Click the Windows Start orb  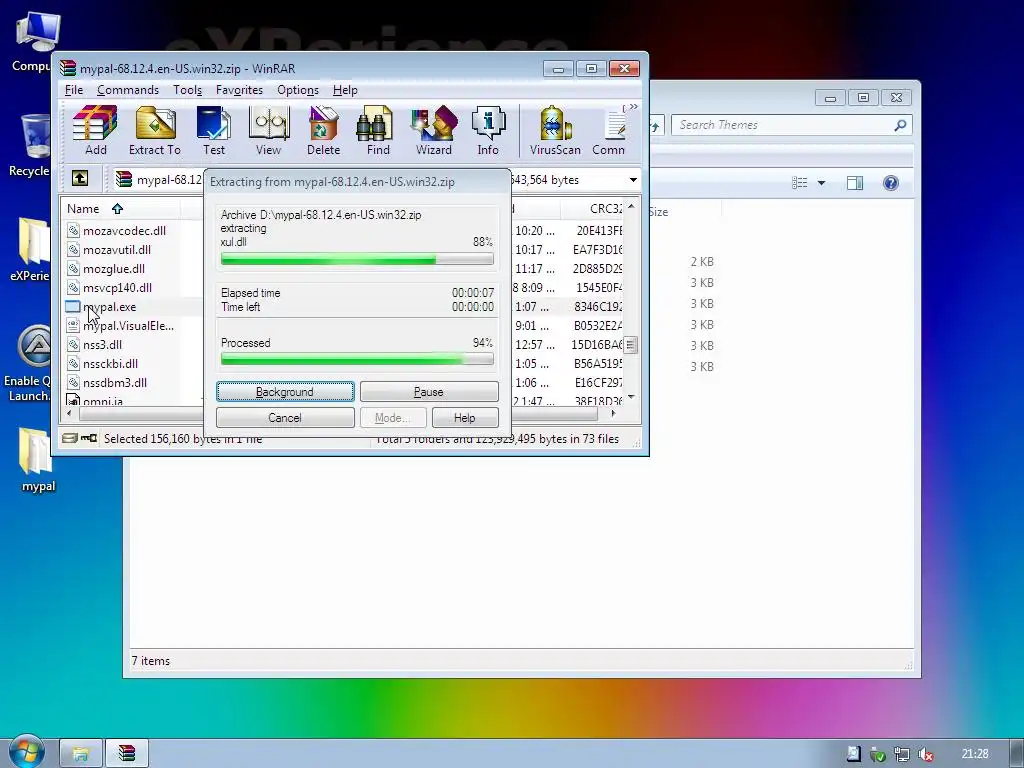click(26, 752)
